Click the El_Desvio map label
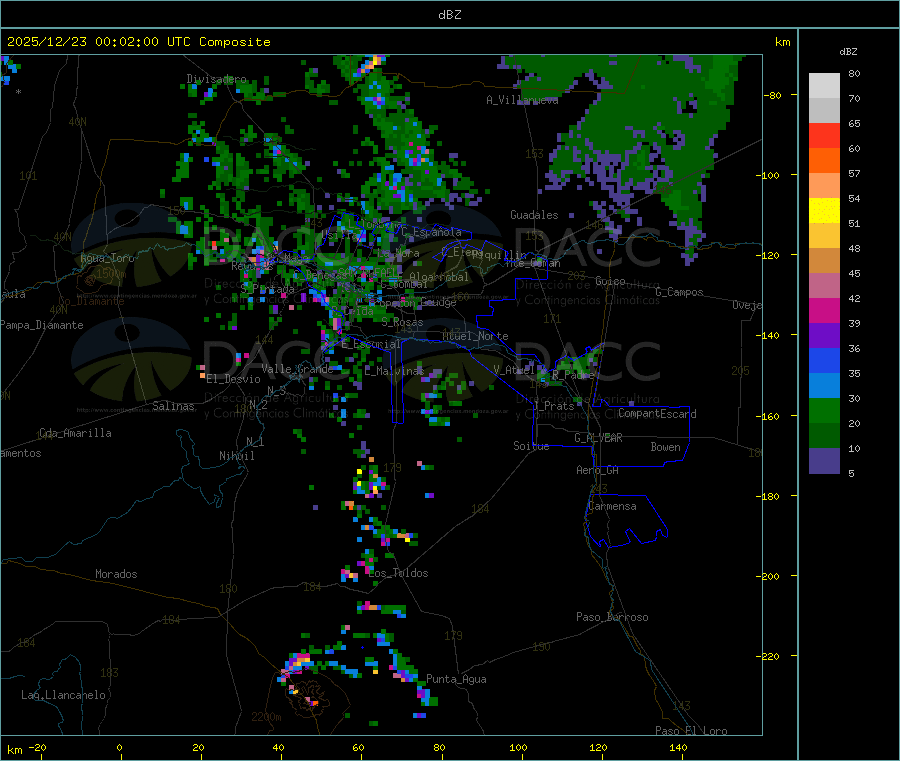 233,379
